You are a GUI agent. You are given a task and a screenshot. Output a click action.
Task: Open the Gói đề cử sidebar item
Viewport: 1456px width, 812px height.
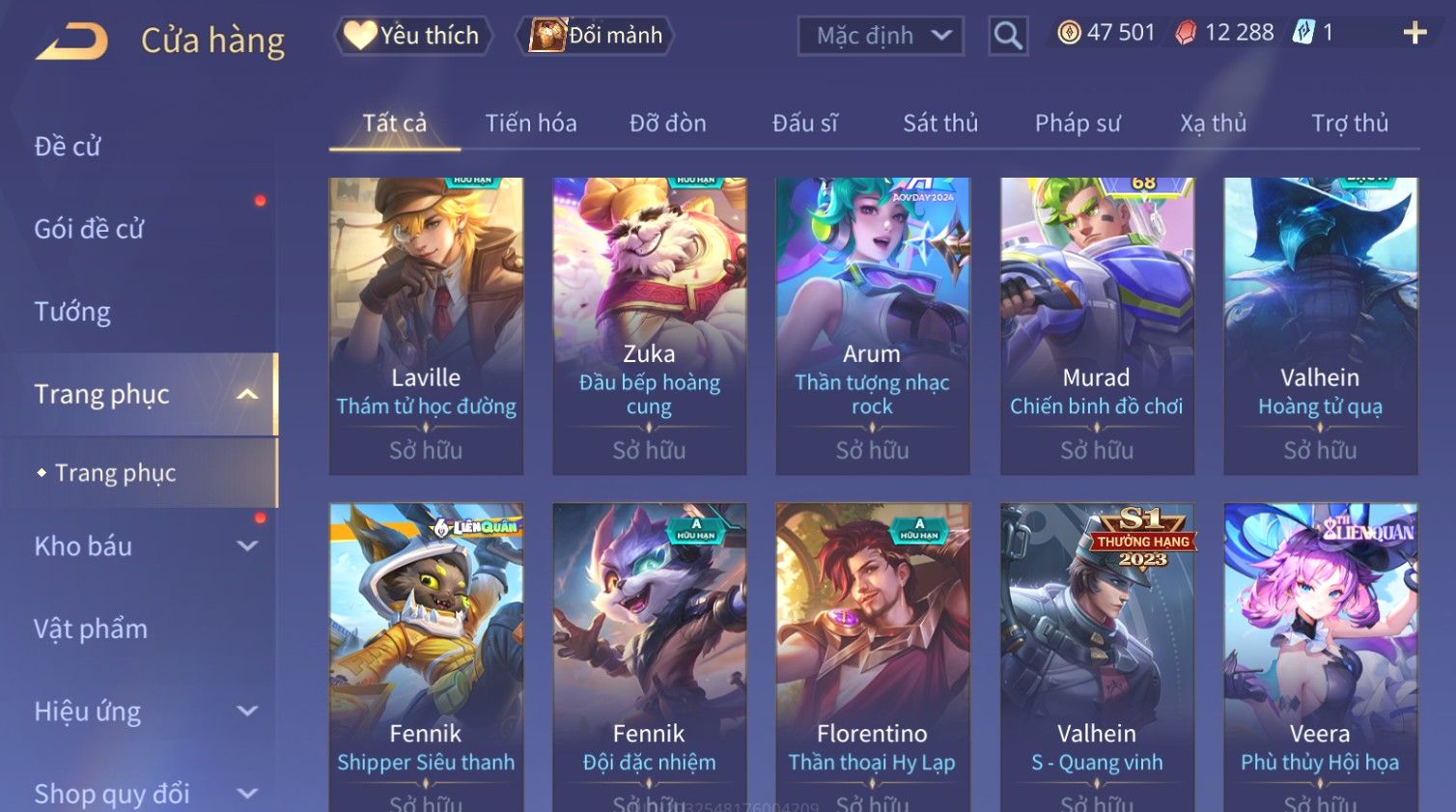(89, 229)
